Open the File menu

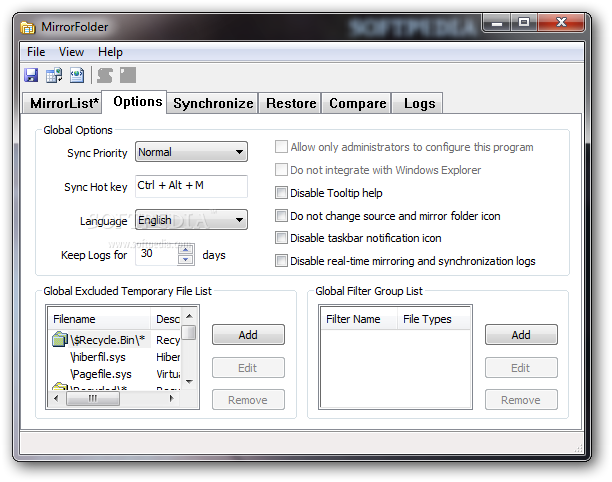(x=36, y=52)
